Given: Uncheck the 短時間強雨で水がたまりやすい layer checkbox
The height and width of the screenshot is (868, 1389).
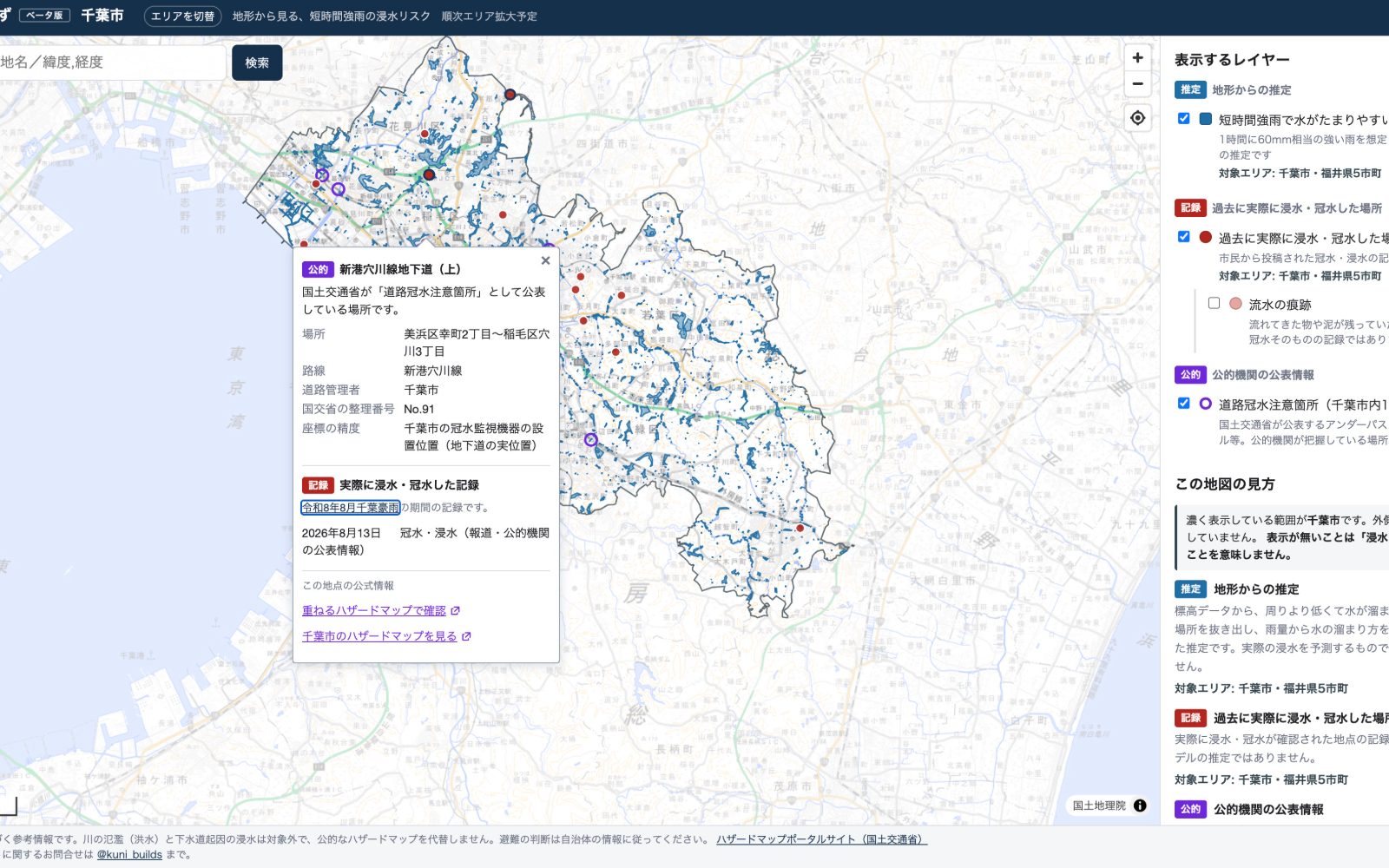Looking at the screenshot, I should (x=1183, y=118).
